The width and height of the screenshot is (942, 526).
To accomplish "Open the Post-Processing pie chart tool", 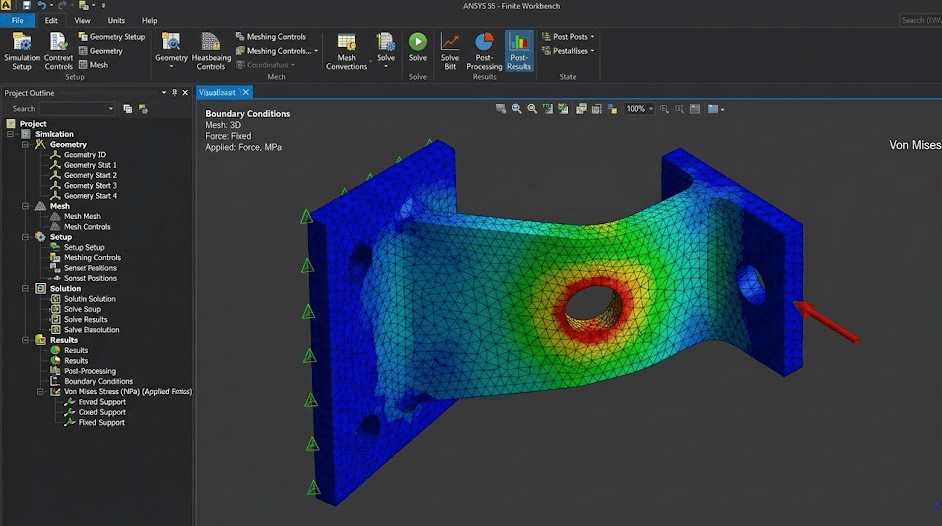I will (484, 51).
